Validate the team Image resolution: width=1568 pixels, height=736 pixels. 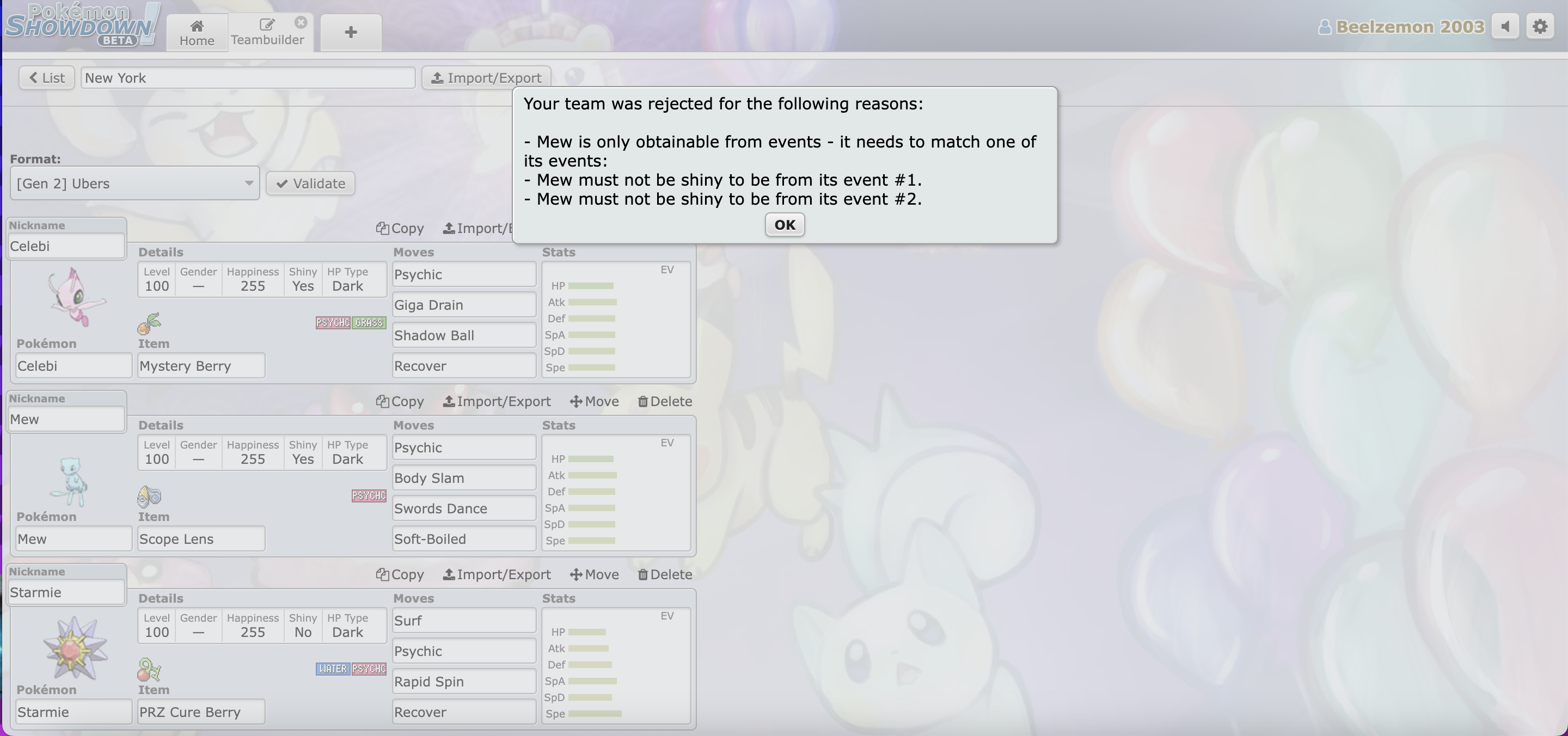(310, 183)
